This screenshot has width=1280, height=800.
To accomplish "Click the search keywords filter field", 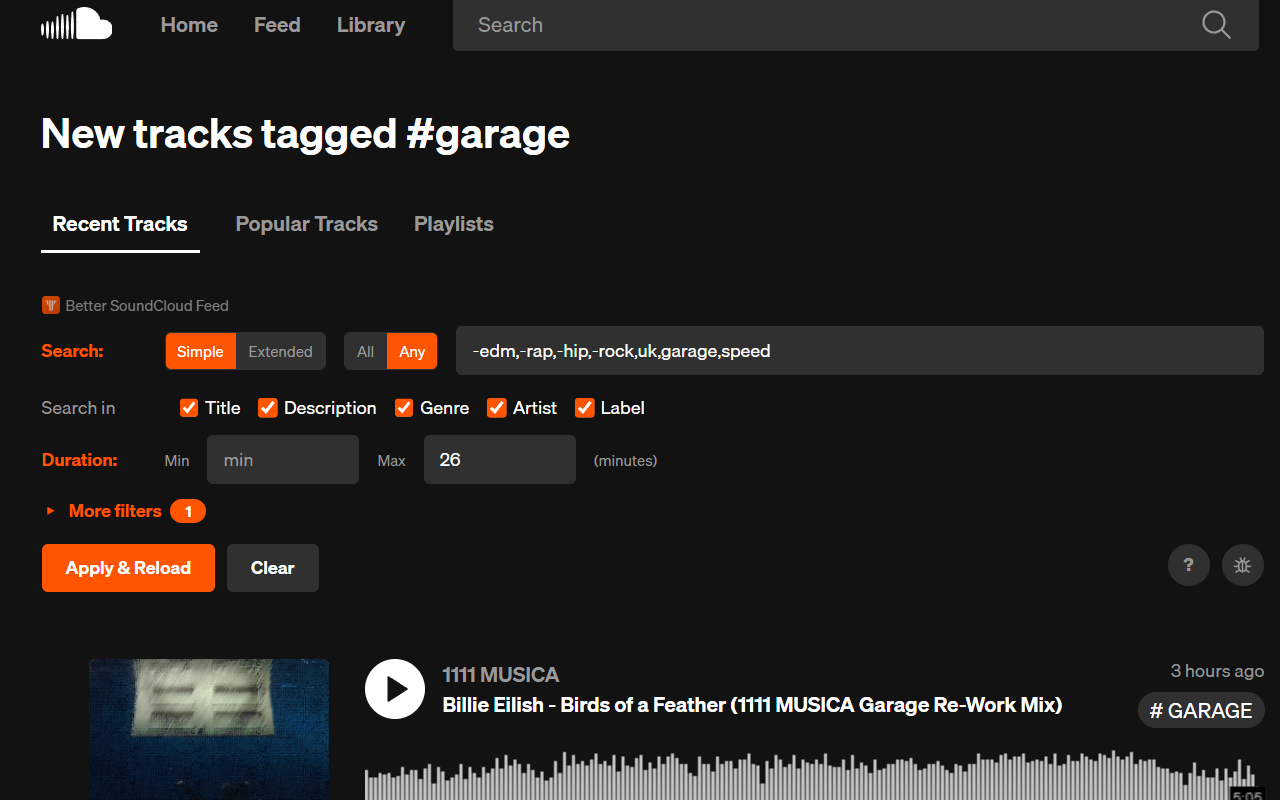I will click(860, 351).
